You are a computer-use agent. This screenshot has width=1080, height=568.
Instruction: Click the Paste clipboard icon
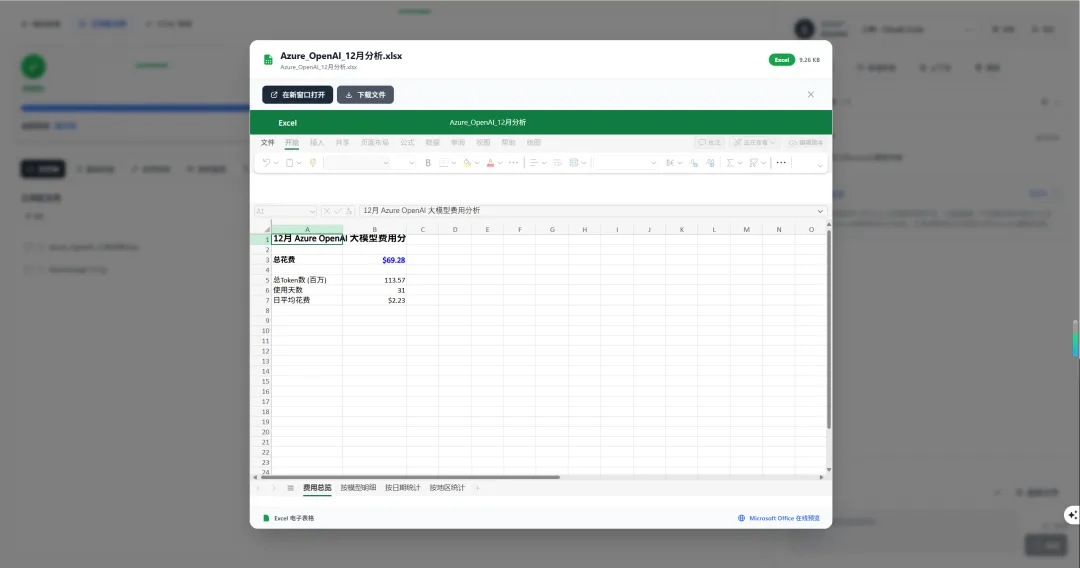(x=289, y=163)
